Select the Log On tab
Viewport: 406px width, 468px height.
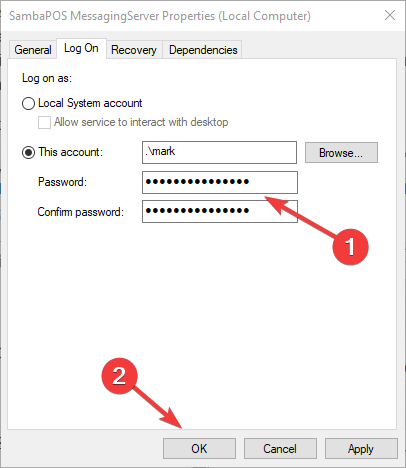[81, 49]
